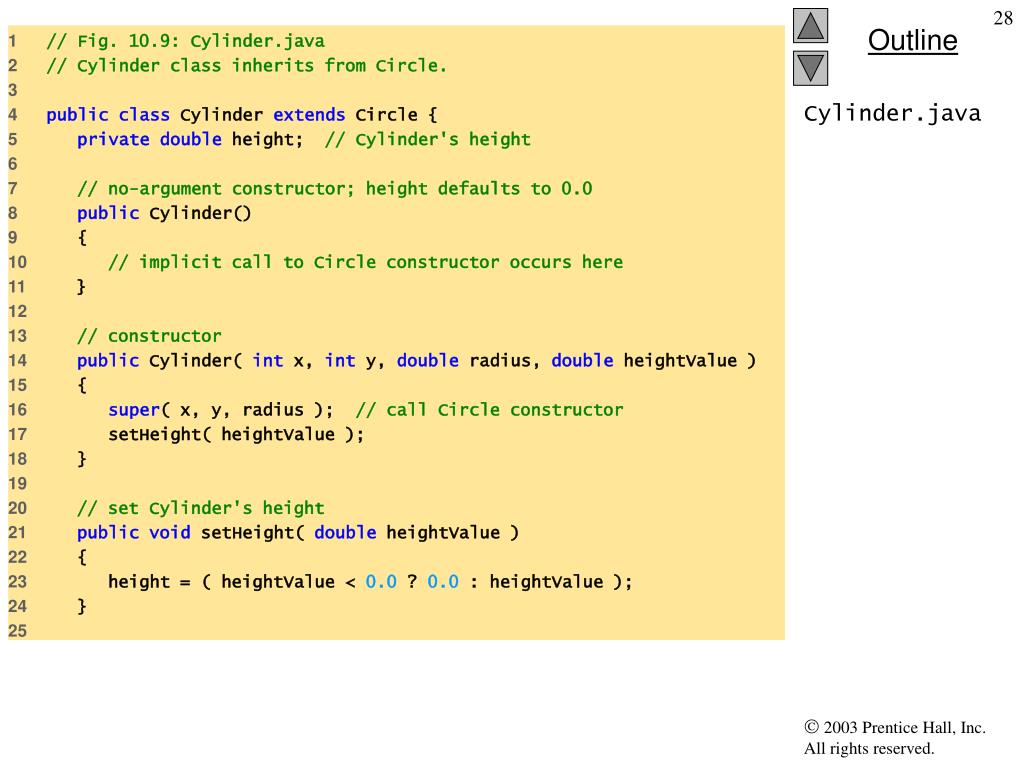Click the closing brace on line 18
The image size is (1024, 768).
click(x=82, y=460)
